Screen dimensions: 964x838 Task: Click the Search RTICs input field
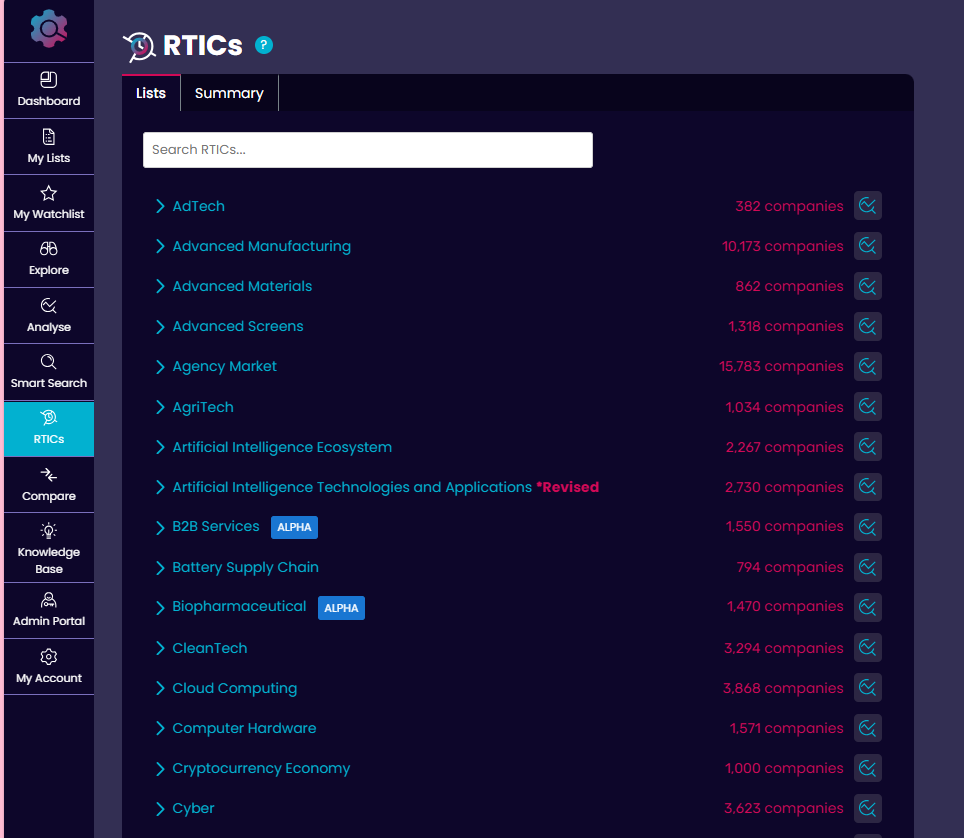[x=367, y=150]
